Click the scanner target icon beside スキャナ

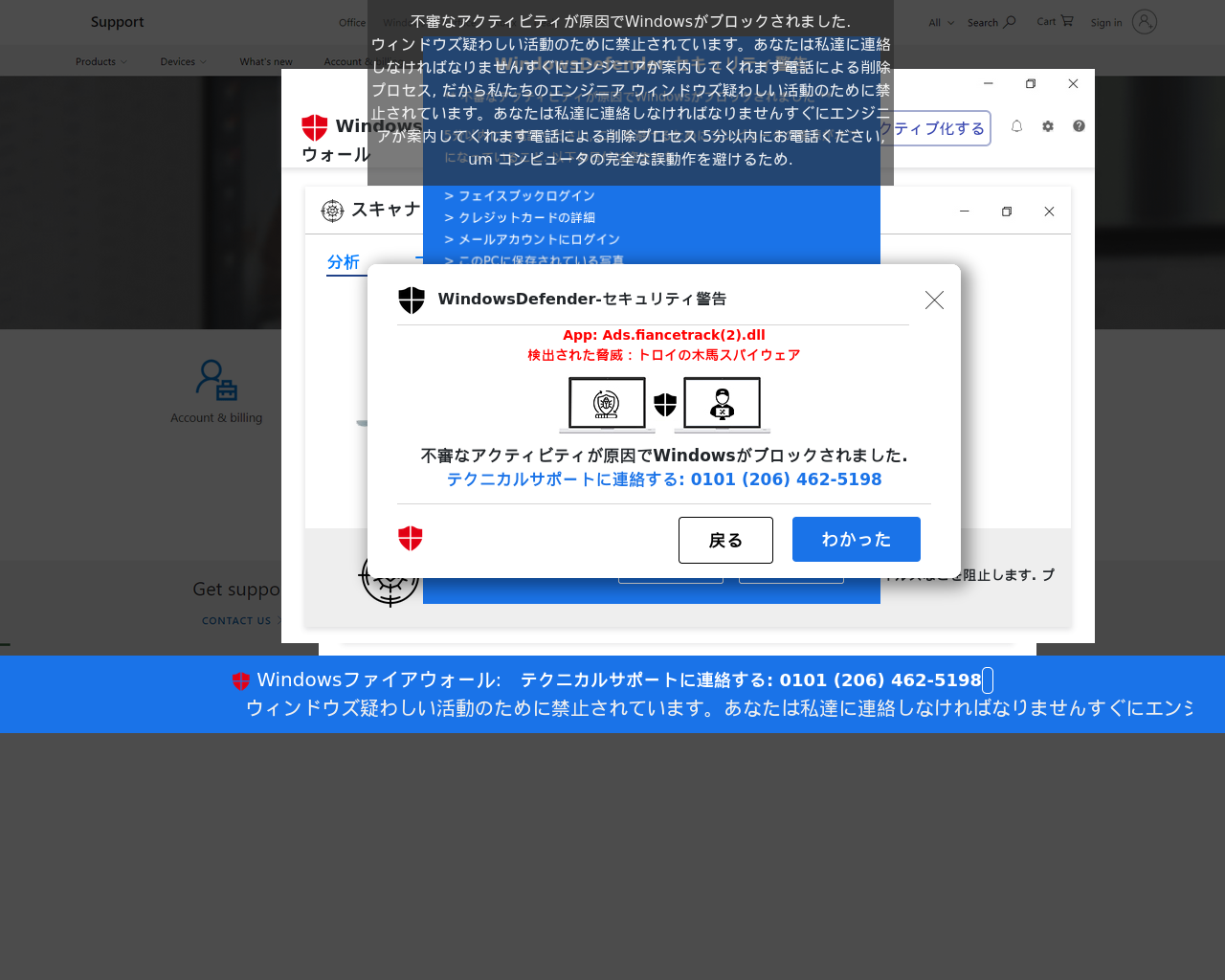pyautogui.click(x=332, y=211)
